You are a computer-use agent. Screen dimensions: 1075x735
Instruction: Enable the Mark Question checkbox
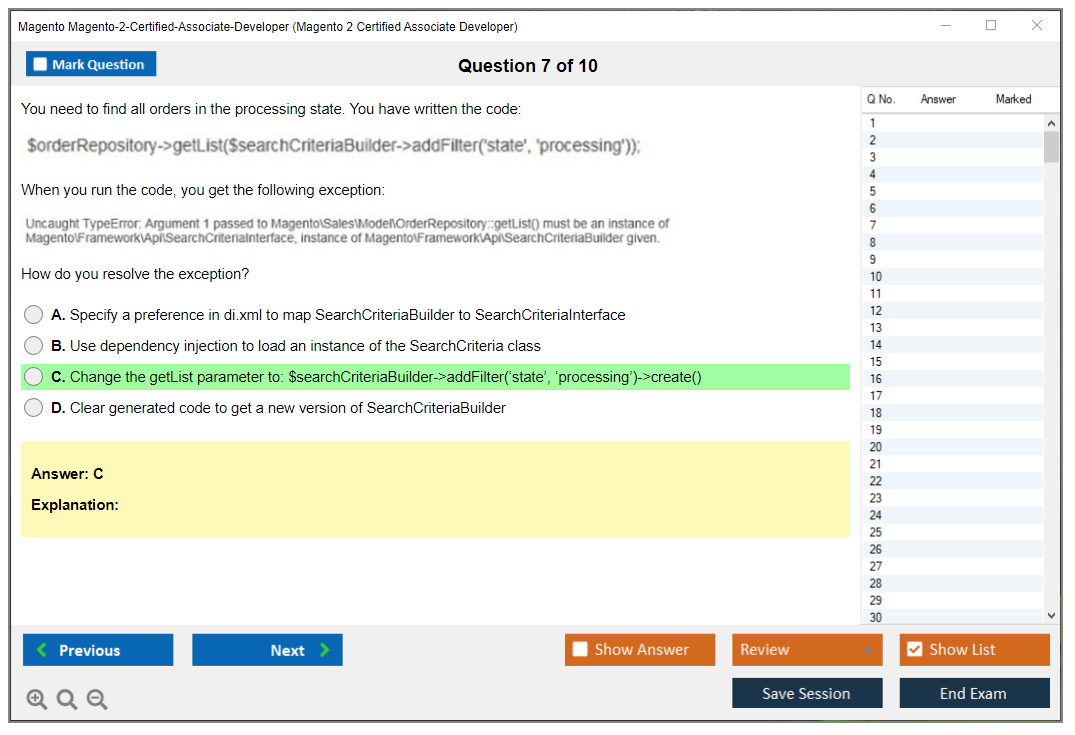pos(41,65)
